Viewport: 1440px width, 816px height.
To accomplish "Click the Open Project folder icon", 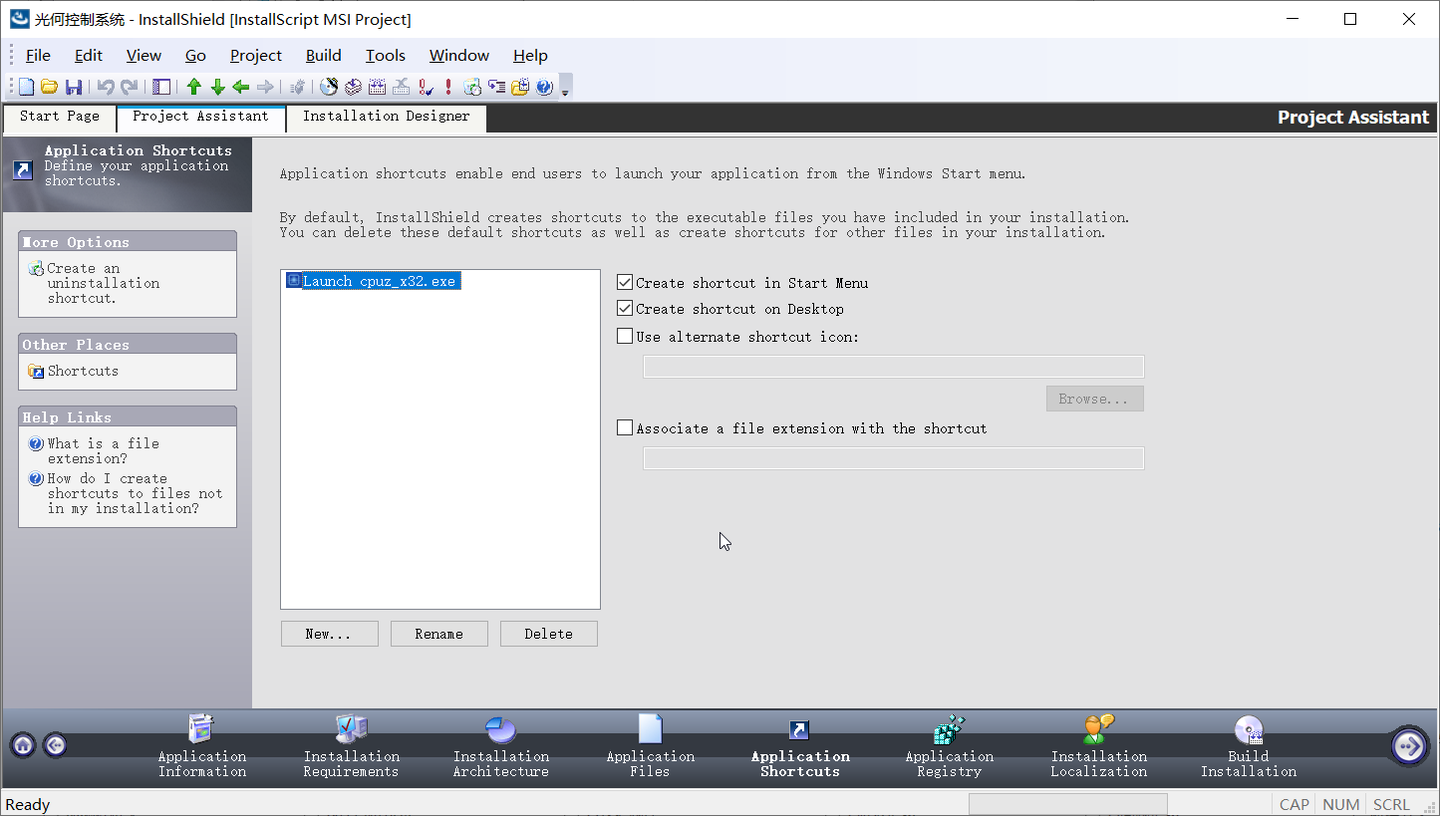I will click(x=49, y=87).
